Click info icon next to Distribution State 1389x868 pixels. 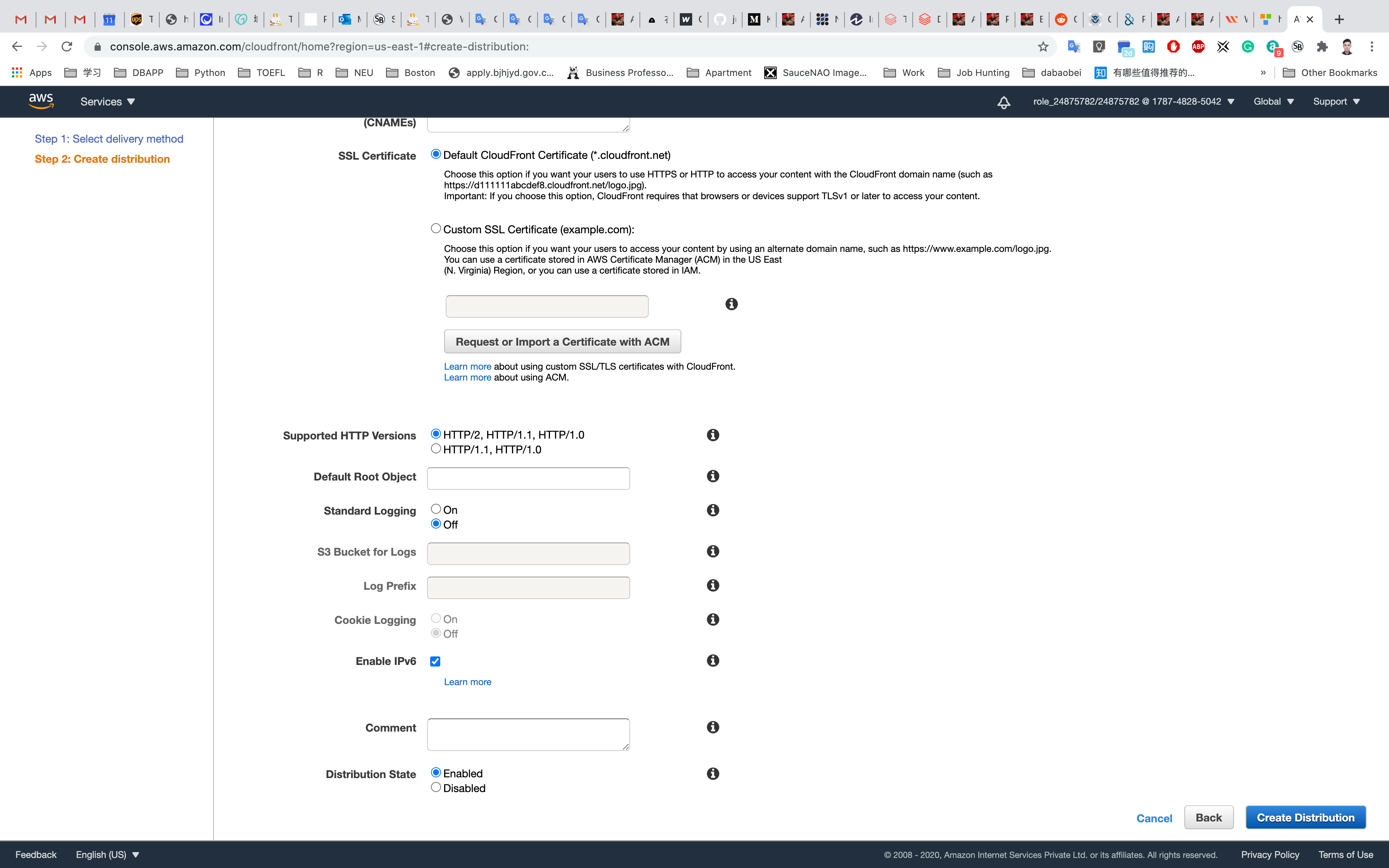pyautogui.click(x=713, y=774)
